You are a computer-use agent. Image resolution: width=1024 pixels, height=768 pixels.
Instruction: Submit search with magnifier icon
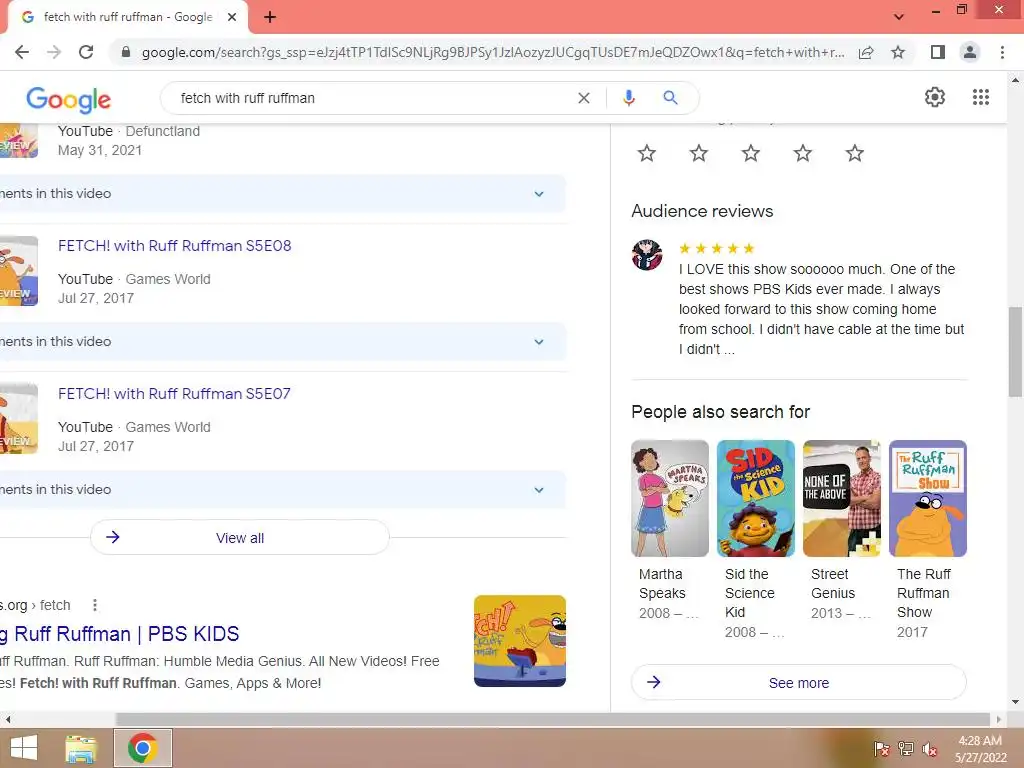coord(670,98)
